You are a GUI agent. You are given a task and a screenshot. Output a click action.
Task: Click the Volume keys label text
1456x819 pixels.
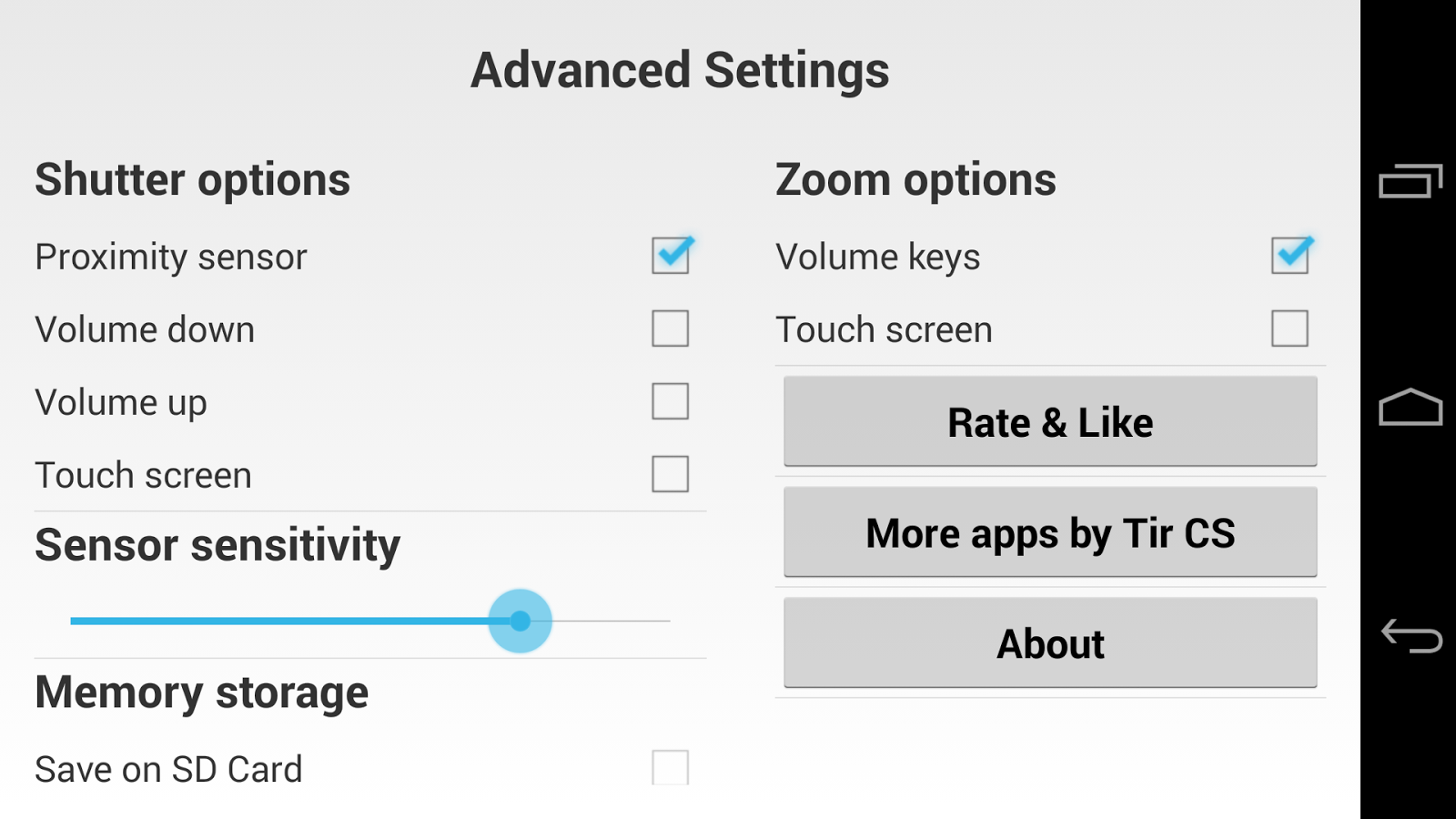point(878,258)
